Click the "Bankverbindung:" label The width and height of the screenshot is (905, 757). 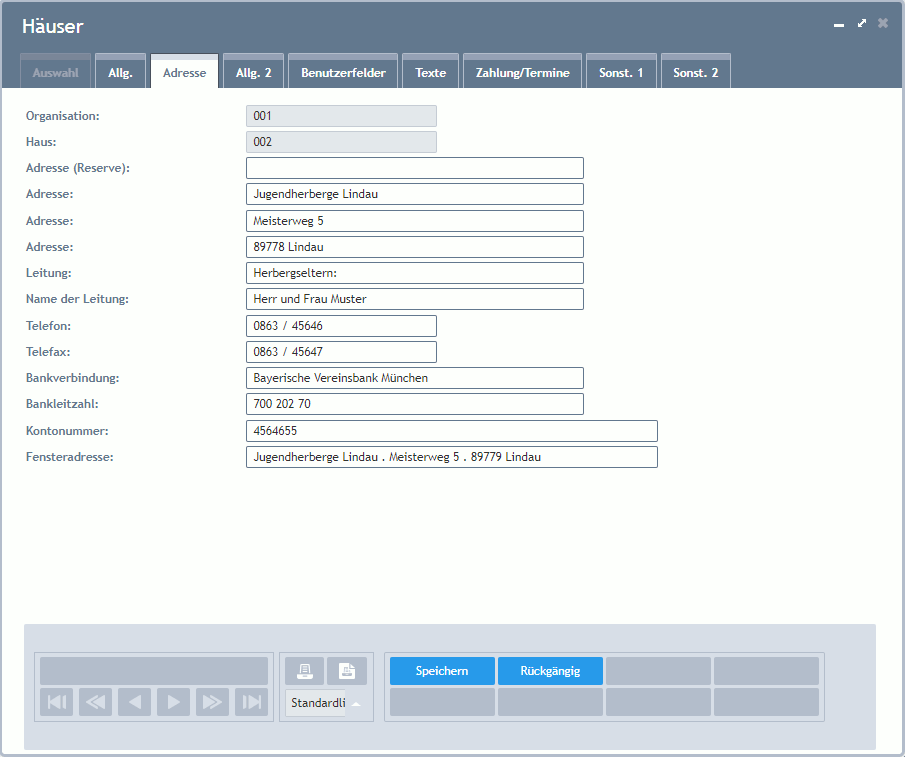pos(73,378)
